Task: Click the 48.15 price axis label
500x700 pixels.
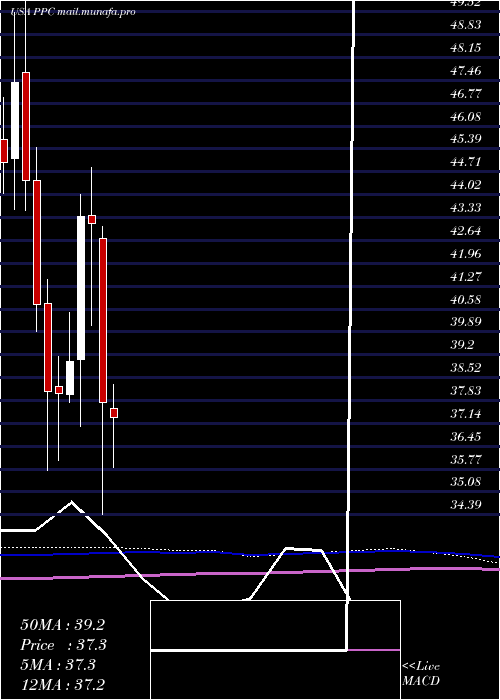Action: point(465,48)
